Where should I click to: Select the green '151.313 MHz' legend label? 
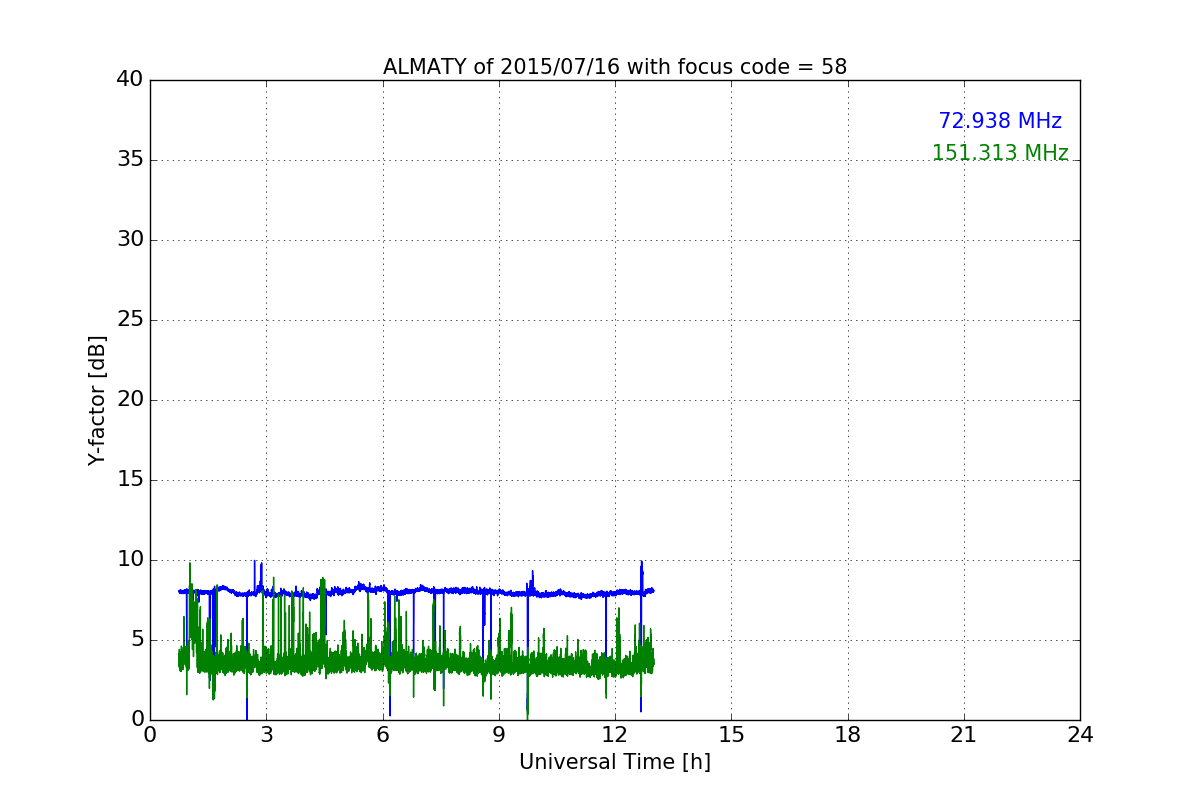point(1000,153)
